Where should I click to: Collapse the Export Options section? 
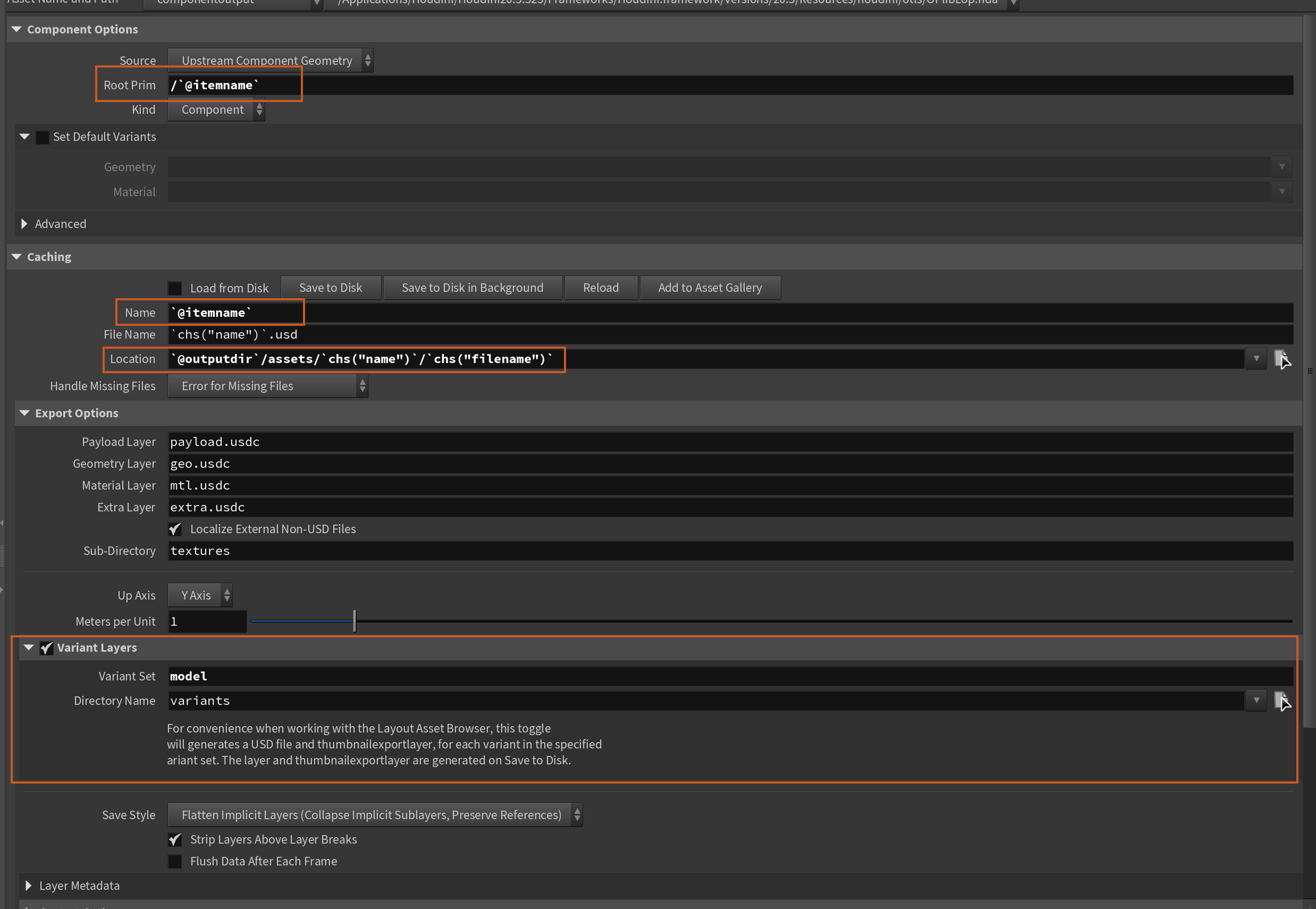point(24,413)
